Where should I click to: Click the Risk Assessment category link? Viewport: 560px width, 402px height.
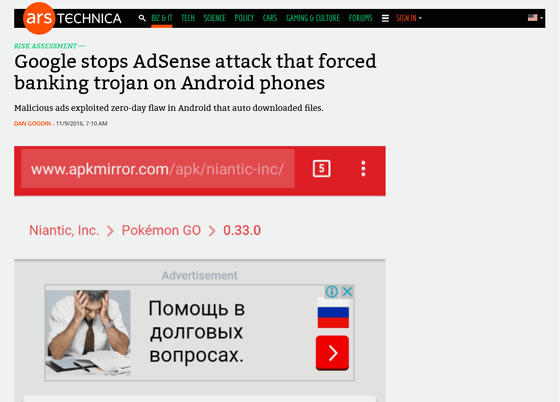pos(45,46)
